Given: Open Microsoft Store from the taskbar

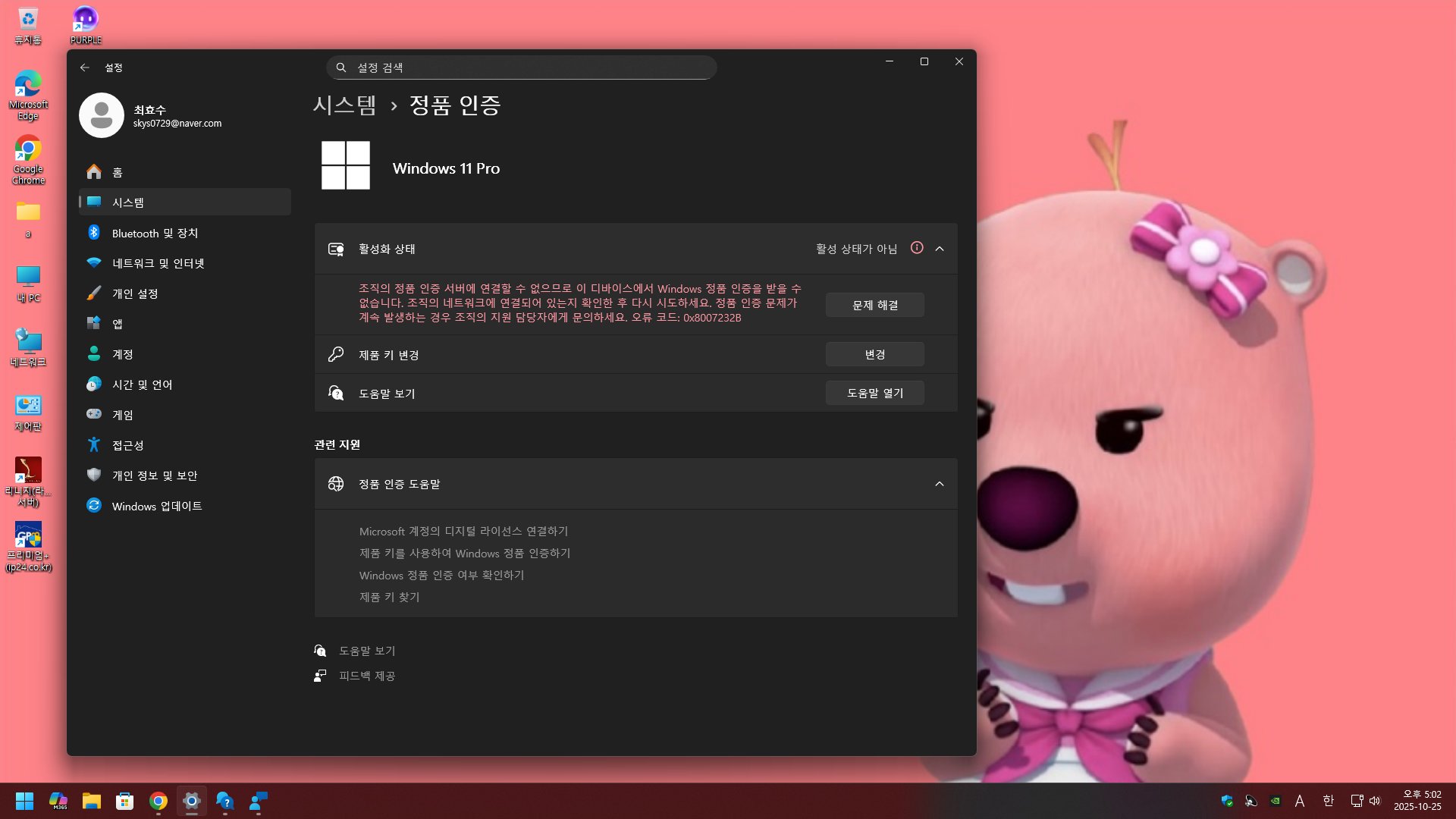Looking at the screenshot, I should pyautogui.click(x=125, y=801).
